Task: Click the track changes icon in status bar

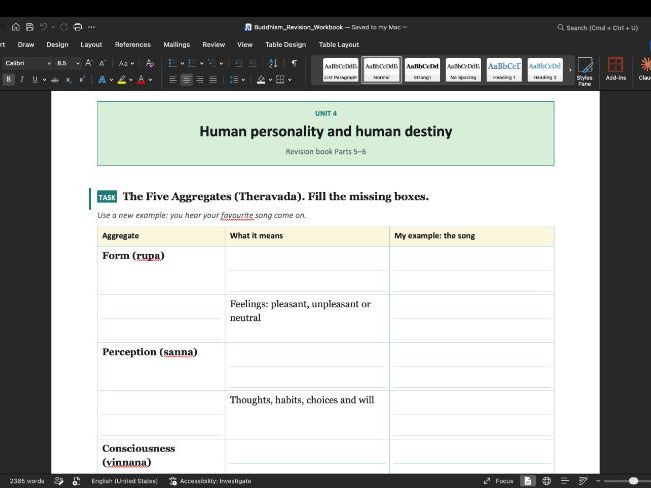Action: click(x=76, y=481)
